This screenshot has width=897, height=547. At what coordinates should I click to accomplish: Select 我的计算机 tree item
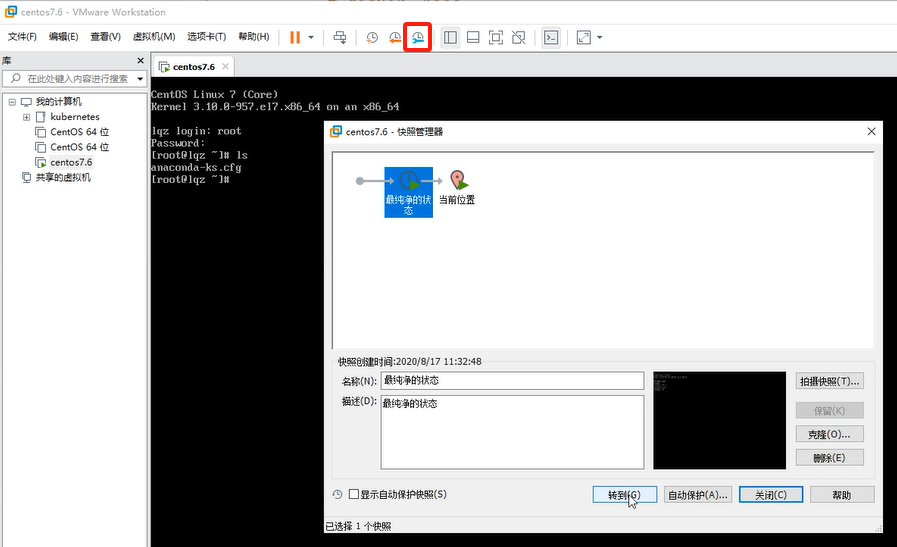tap(58, 102)
